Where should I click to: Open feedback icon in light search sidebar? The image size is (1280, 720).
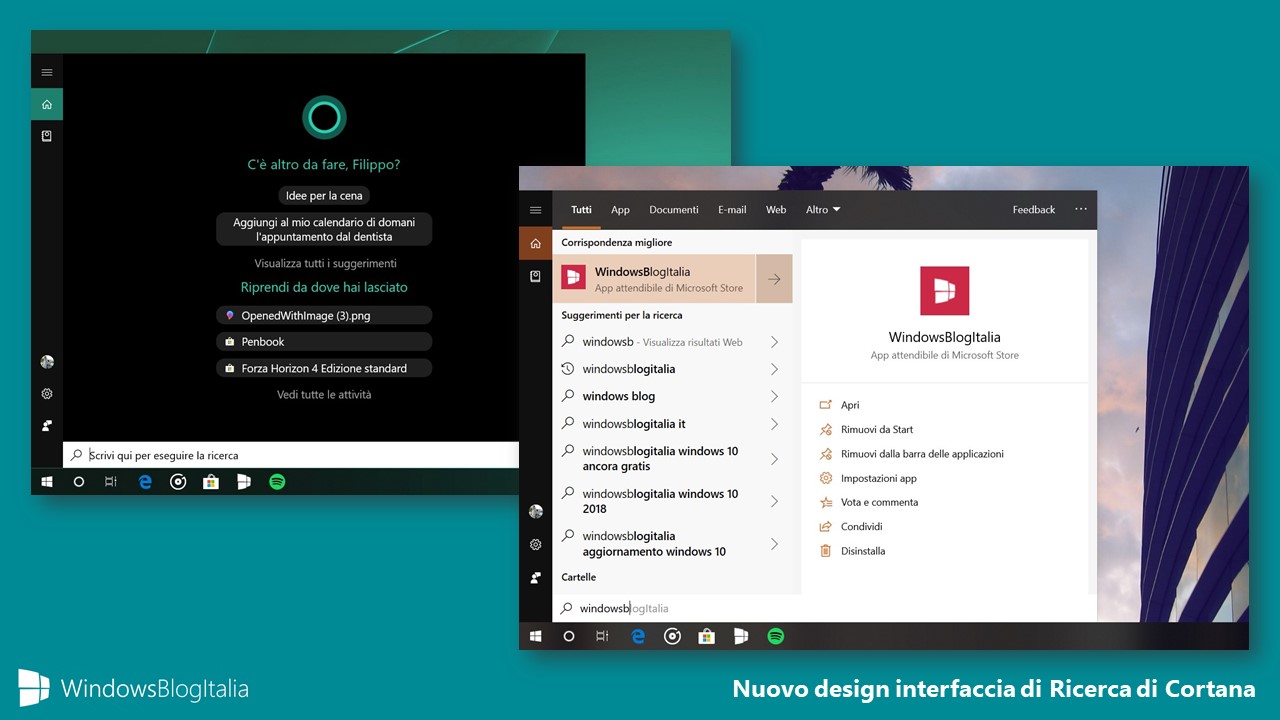536,577
